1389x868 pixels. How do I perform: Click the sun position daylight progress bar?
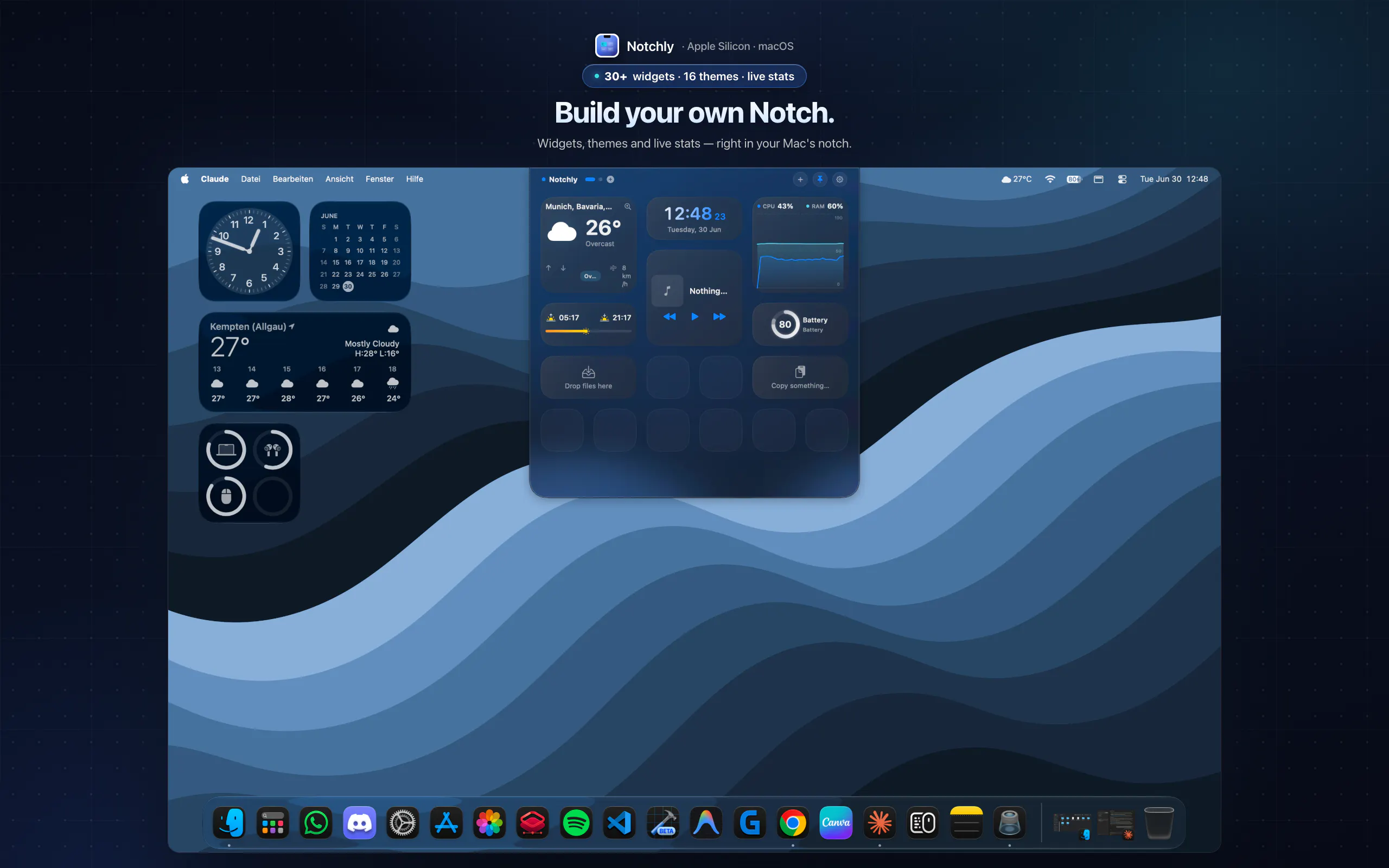pyautogui.click(x=588, y=331)
